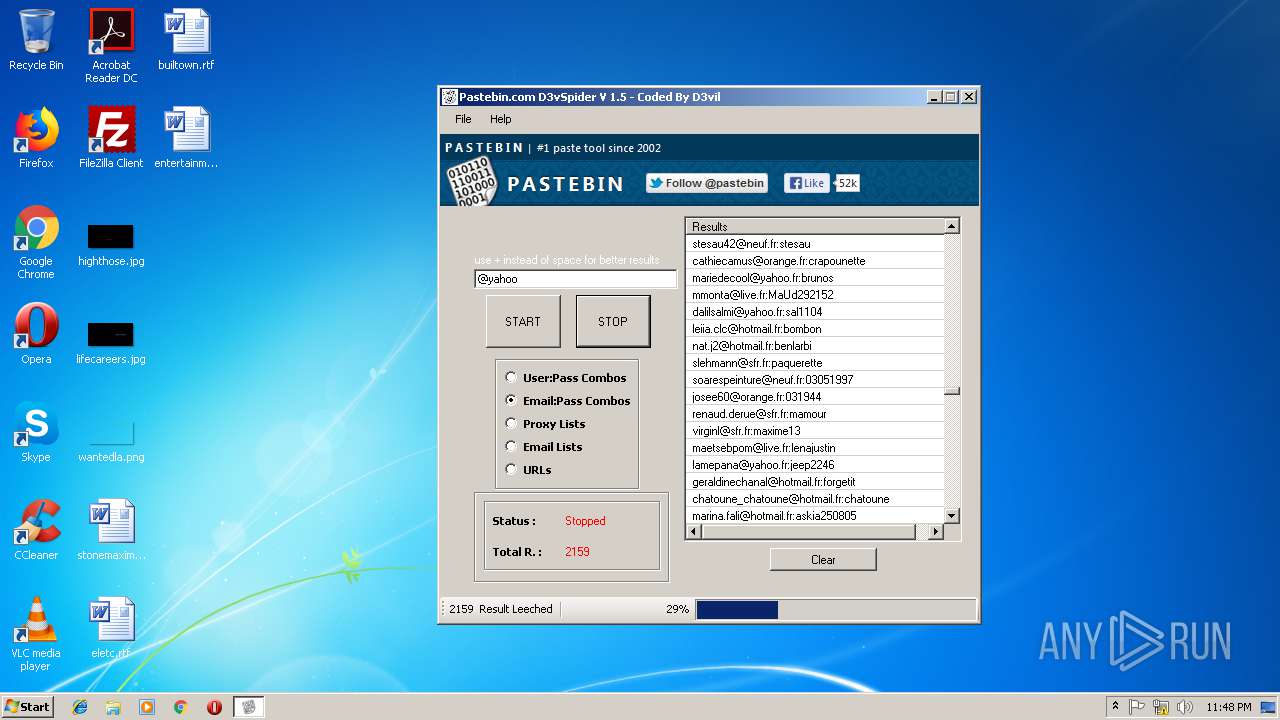Click the results scroll down arrow

(x=952, y=516)
